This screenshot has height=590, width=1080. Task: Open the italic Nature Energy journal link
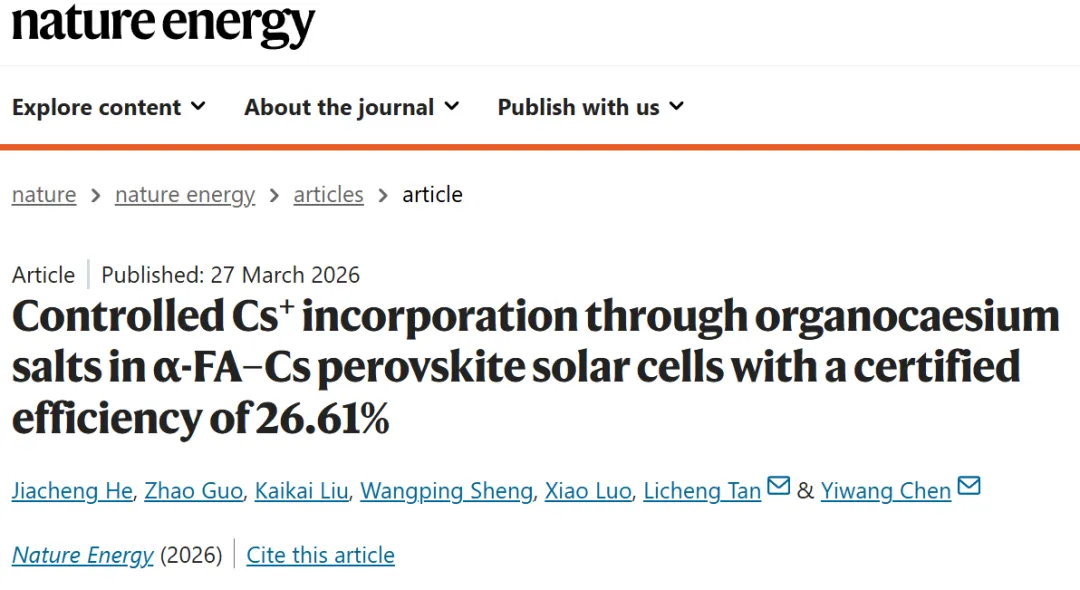(x=83, y=555)
